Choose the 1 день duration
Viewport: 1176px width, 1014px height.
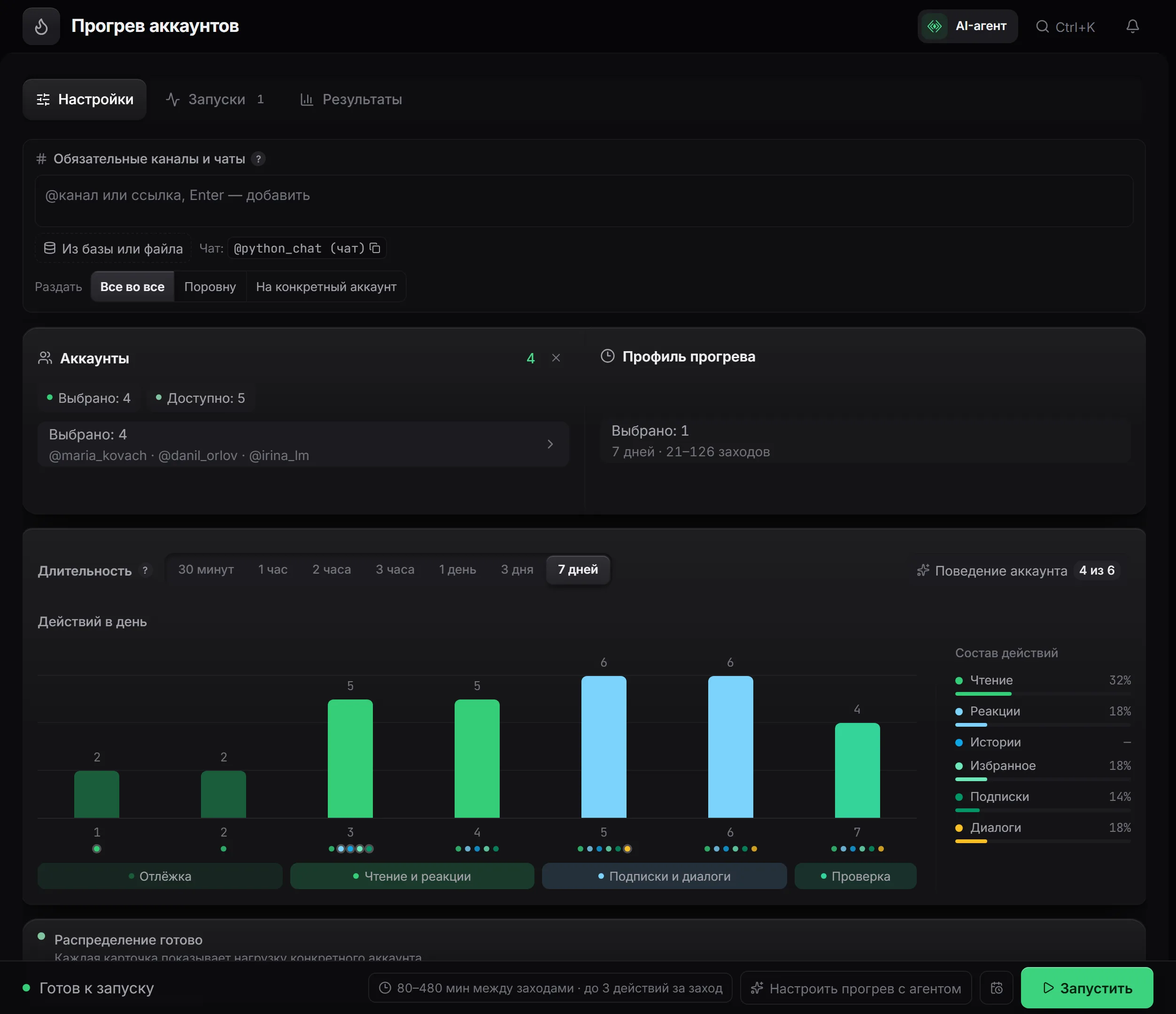coord(457,569)
